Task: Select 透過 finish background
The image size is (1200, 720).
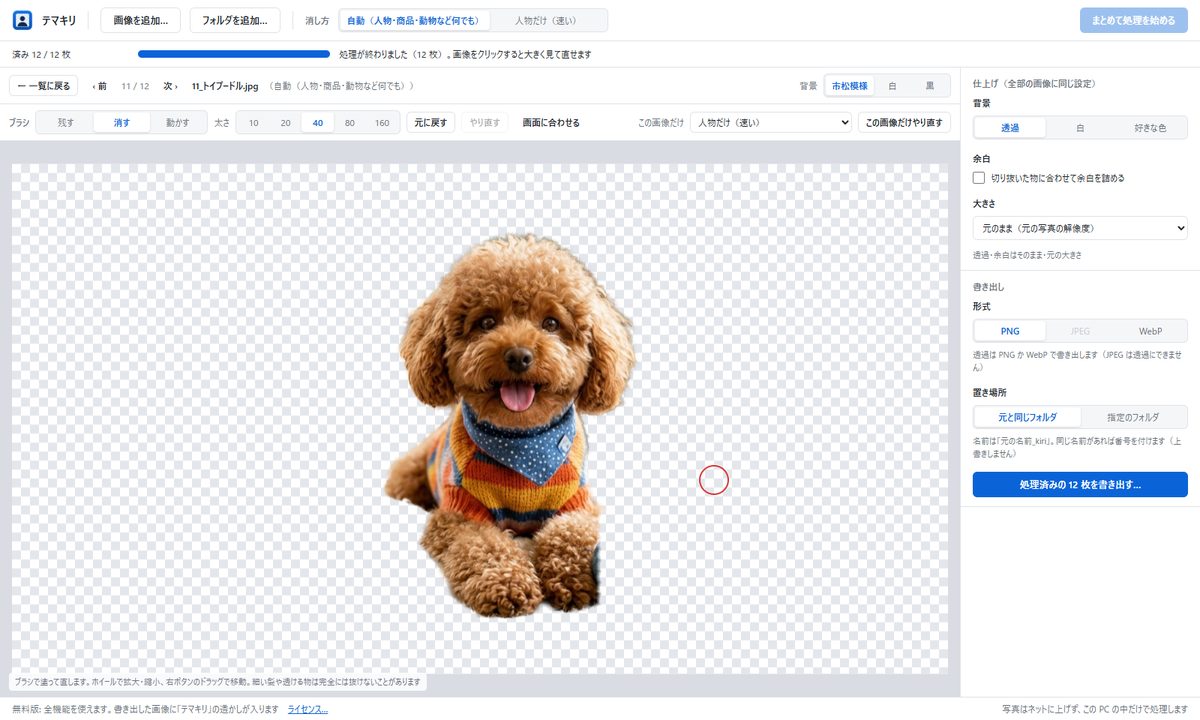Action: (x=1010, y=128)
